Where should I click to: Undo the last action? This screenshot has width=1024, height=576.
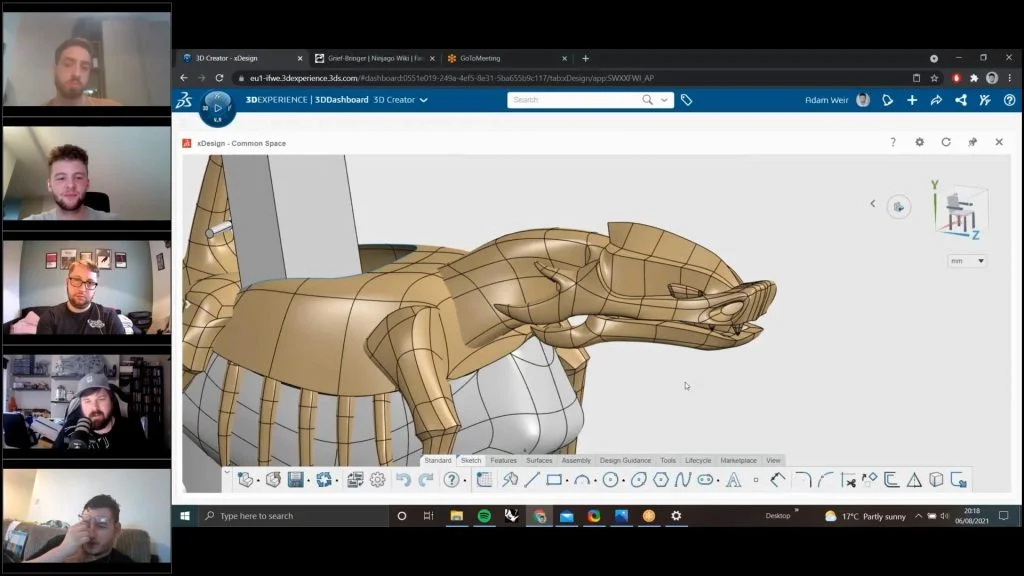click(x=403, y=480)
